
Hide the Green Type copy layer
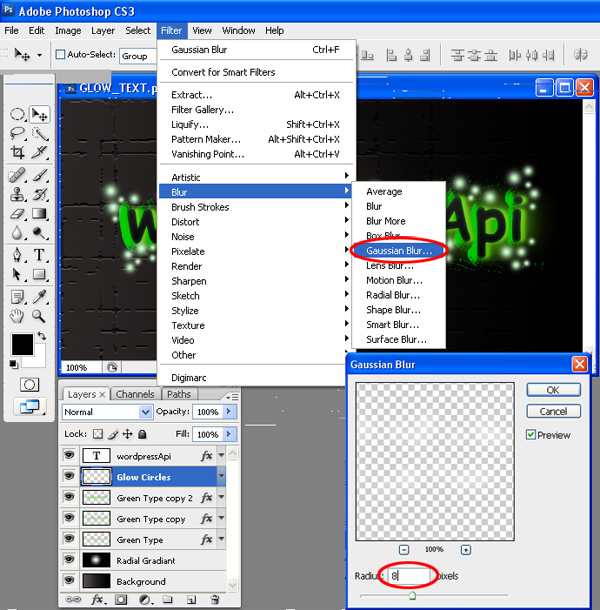[x=69, y=518]
